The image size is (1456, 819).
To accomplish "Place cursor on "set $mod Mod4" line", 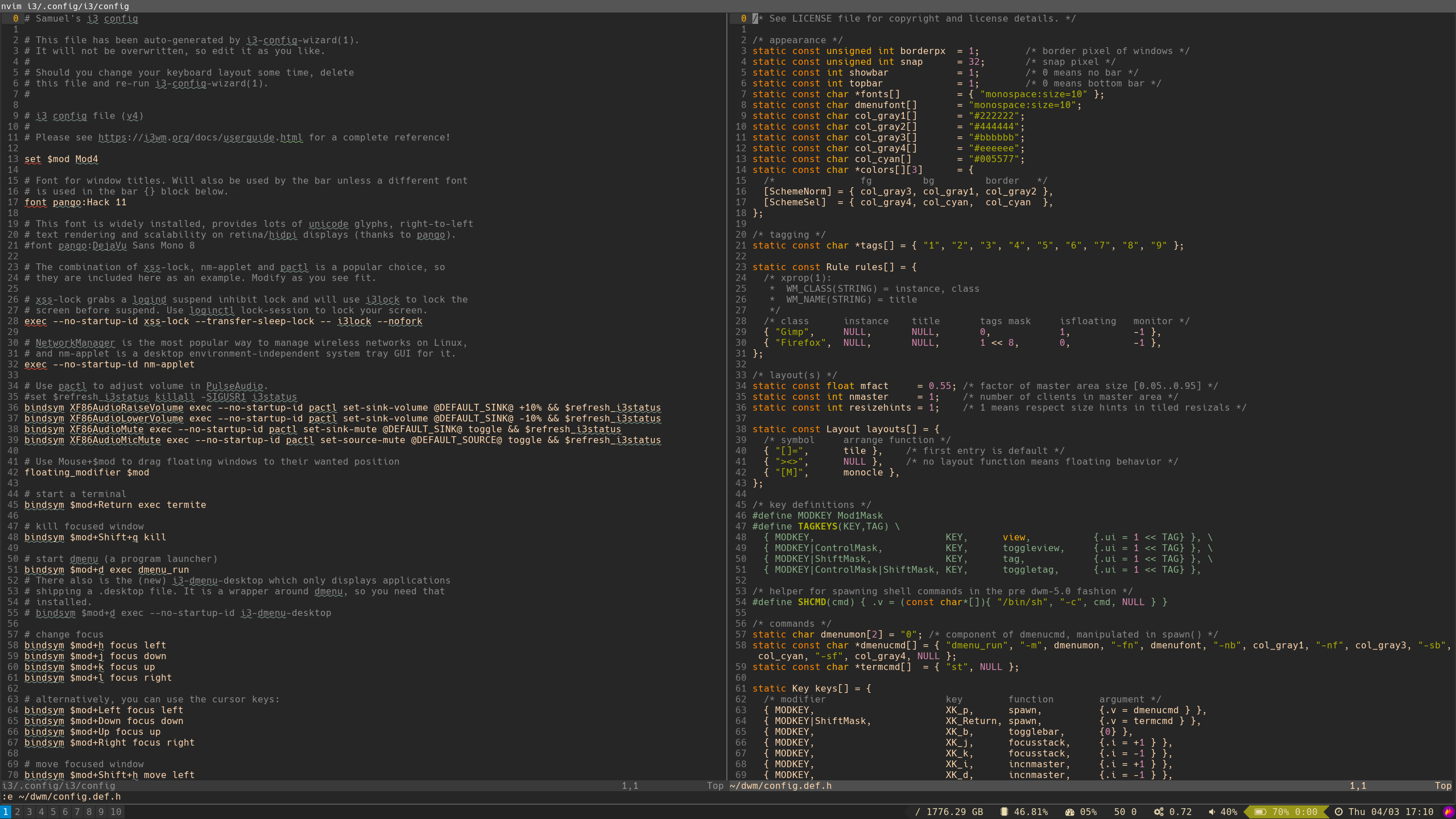I will 61,159.
